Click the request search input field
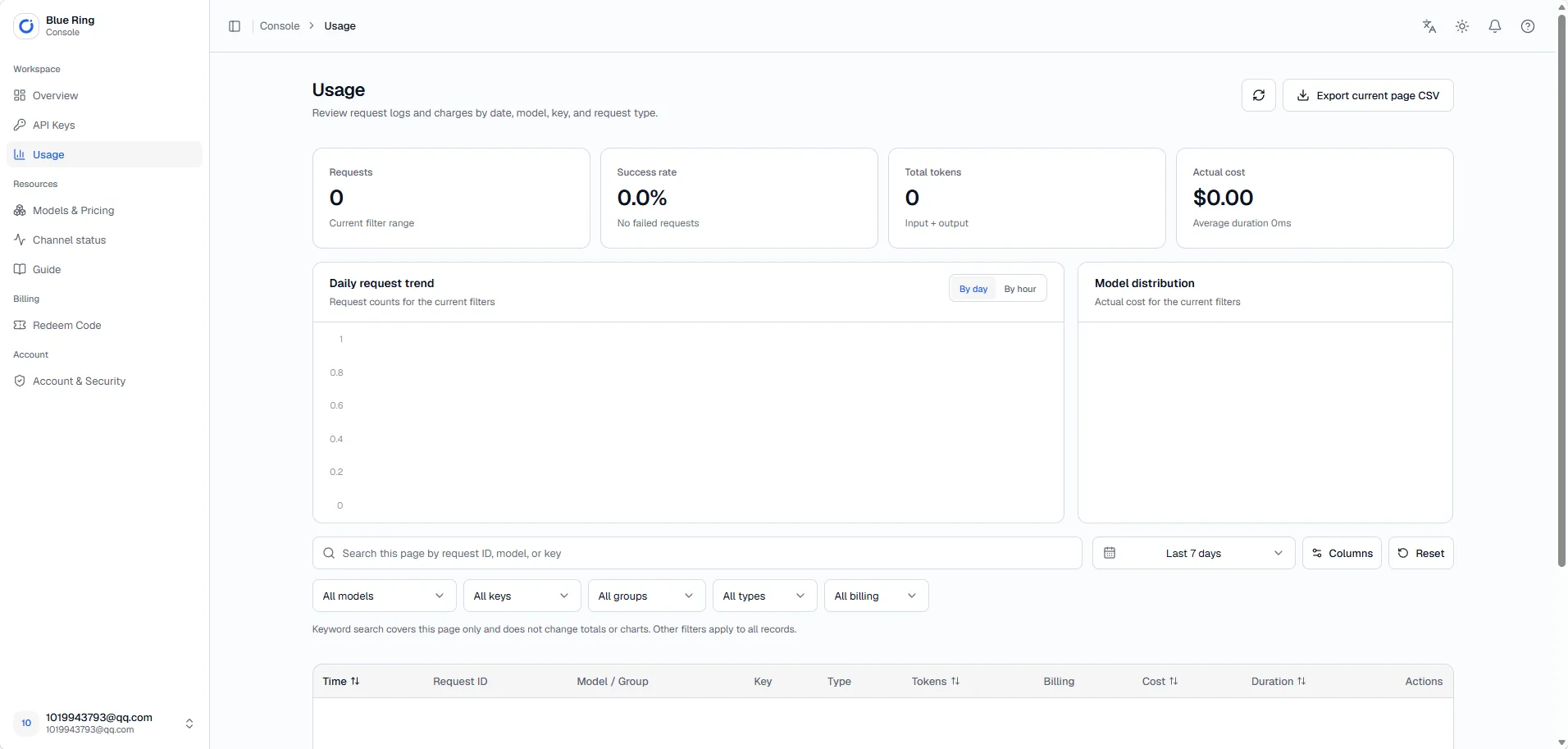The height and width of the screenshot is (749, 1568). pos(697,553)
